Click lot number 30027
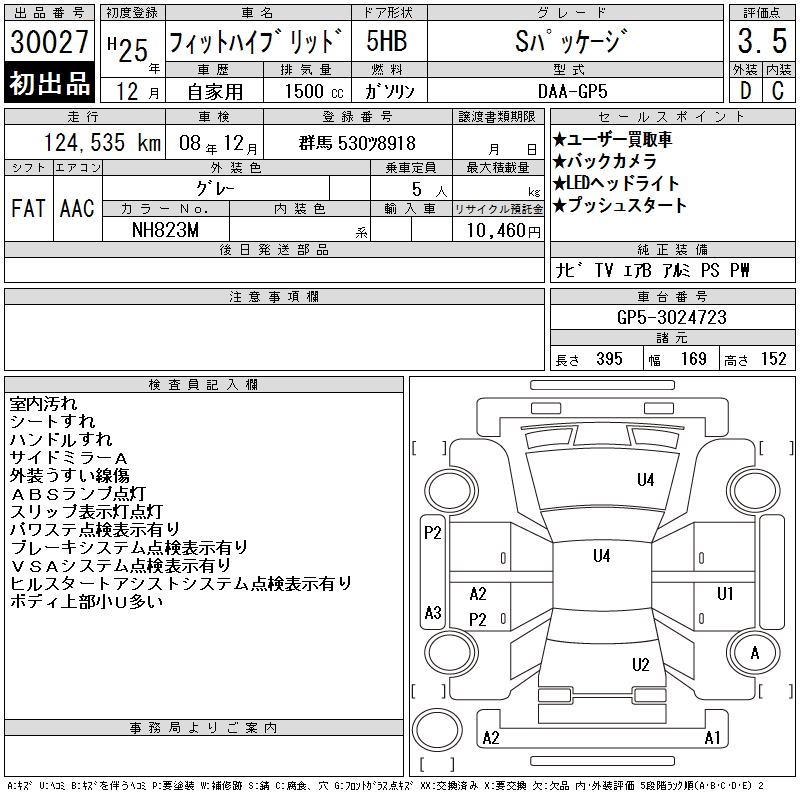 click(x=49, y=41)
